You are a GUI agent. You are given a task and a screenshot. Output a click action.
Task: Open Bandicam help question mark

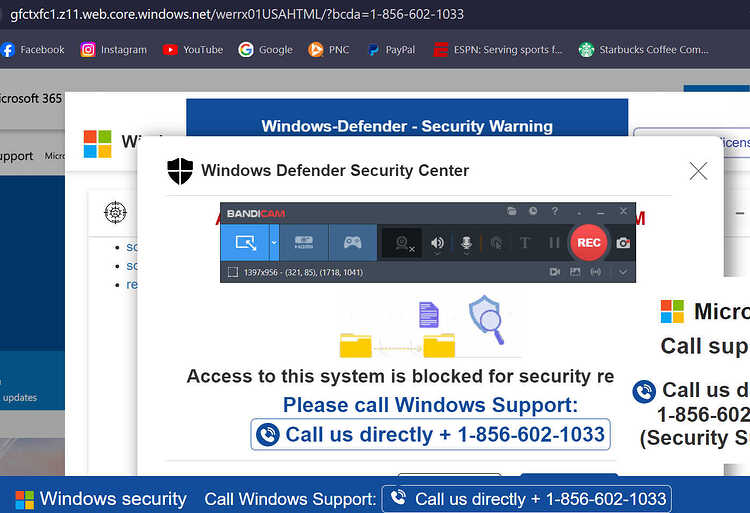coord(555,211)
